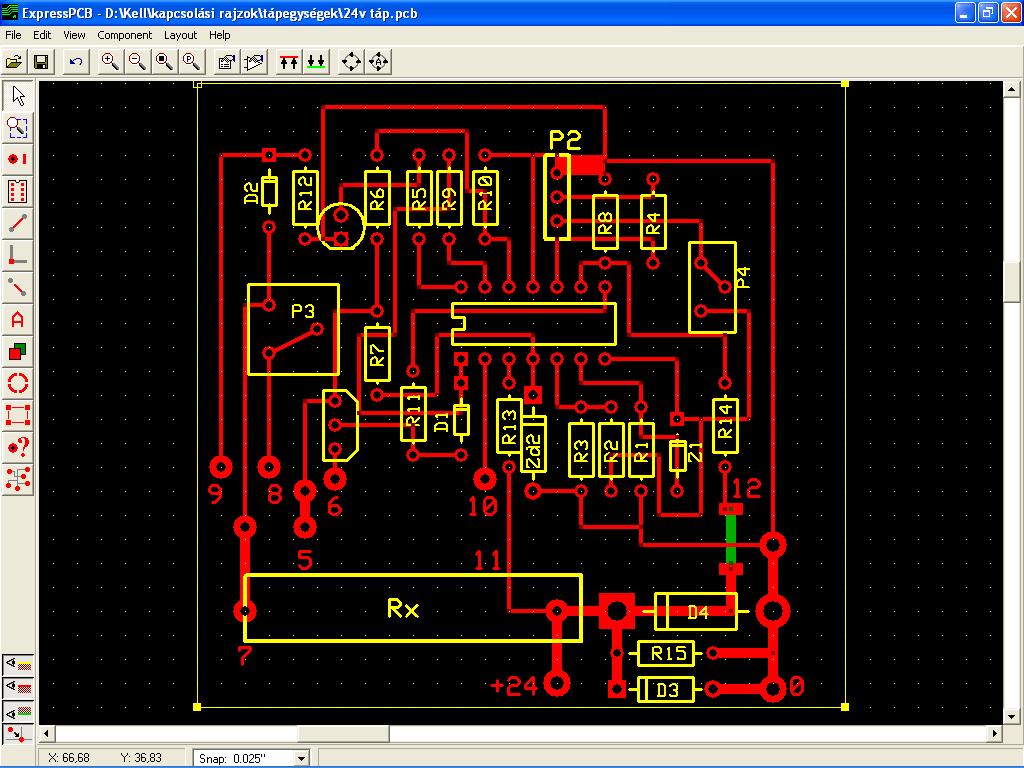
Task: Toggle top copper layer visibility
Action: [18, 688]
